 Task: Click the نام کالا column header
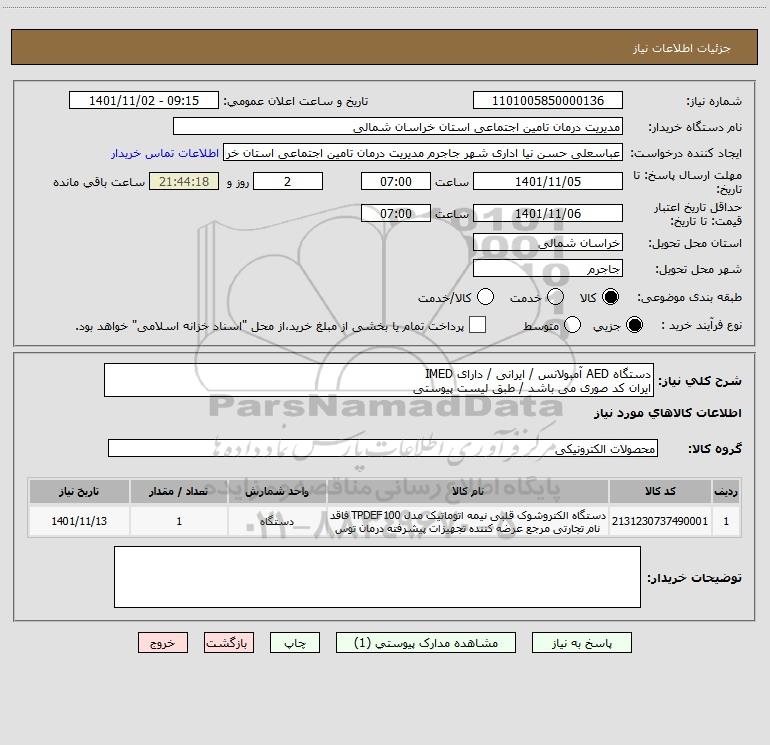(x=468, y=491)
